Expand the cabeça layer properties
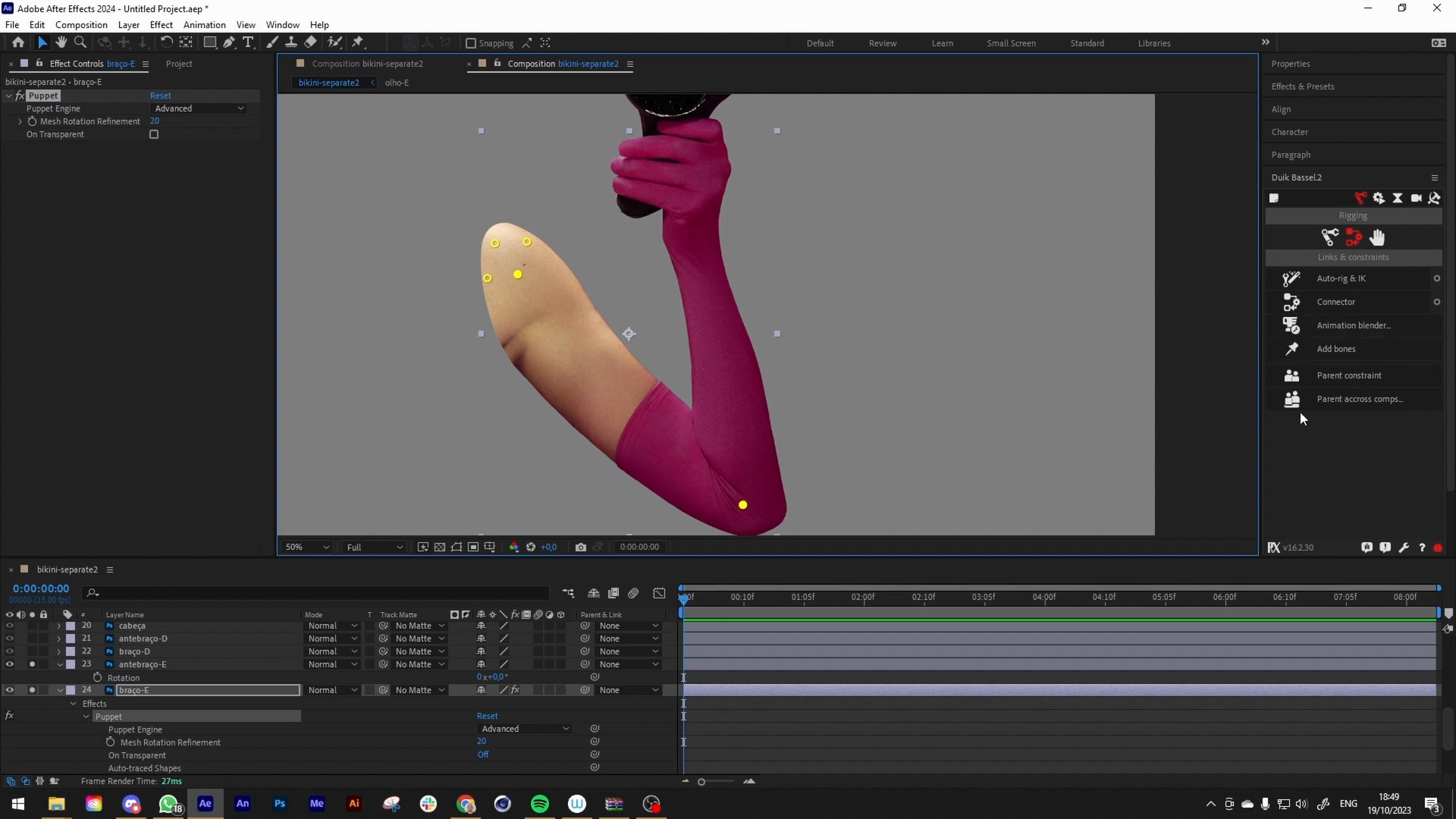Viewport: 1456px width, 819px height. pos(59,626)
